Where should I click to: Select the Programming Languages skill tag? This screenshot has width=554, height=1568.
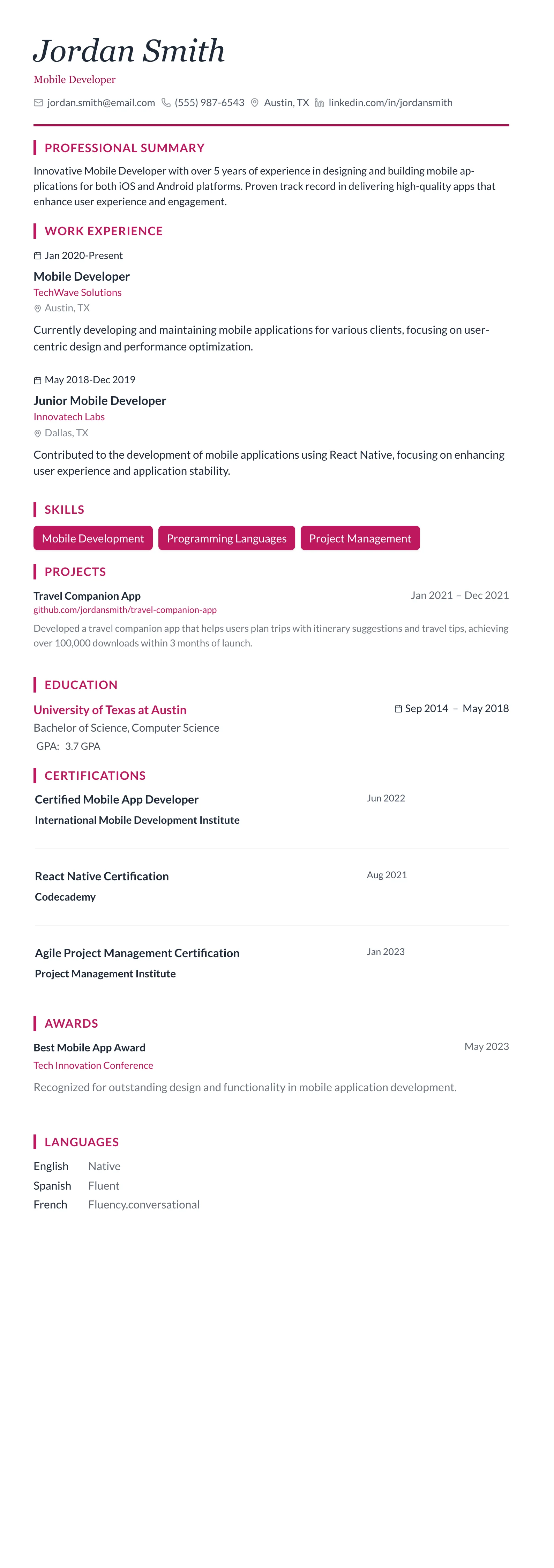(x=226, y=538)
